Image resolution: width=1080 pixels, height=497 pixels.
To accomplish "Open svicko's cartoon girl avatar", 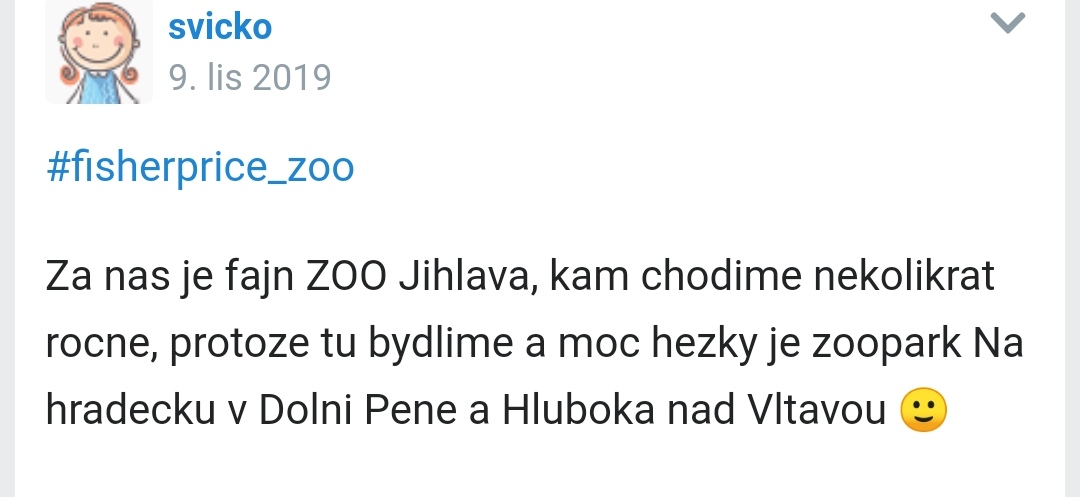I will 99,52.
